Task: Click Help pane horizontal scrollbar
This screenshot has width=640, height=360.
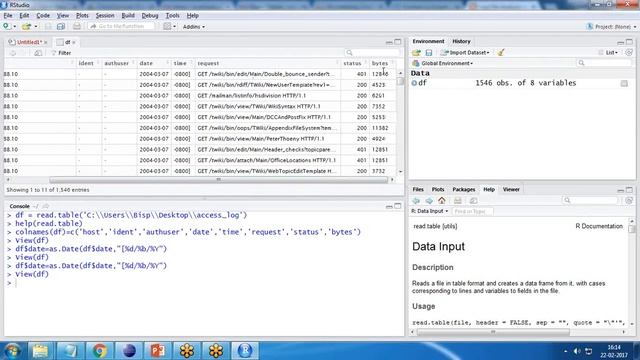Action: tap(493, 332)
